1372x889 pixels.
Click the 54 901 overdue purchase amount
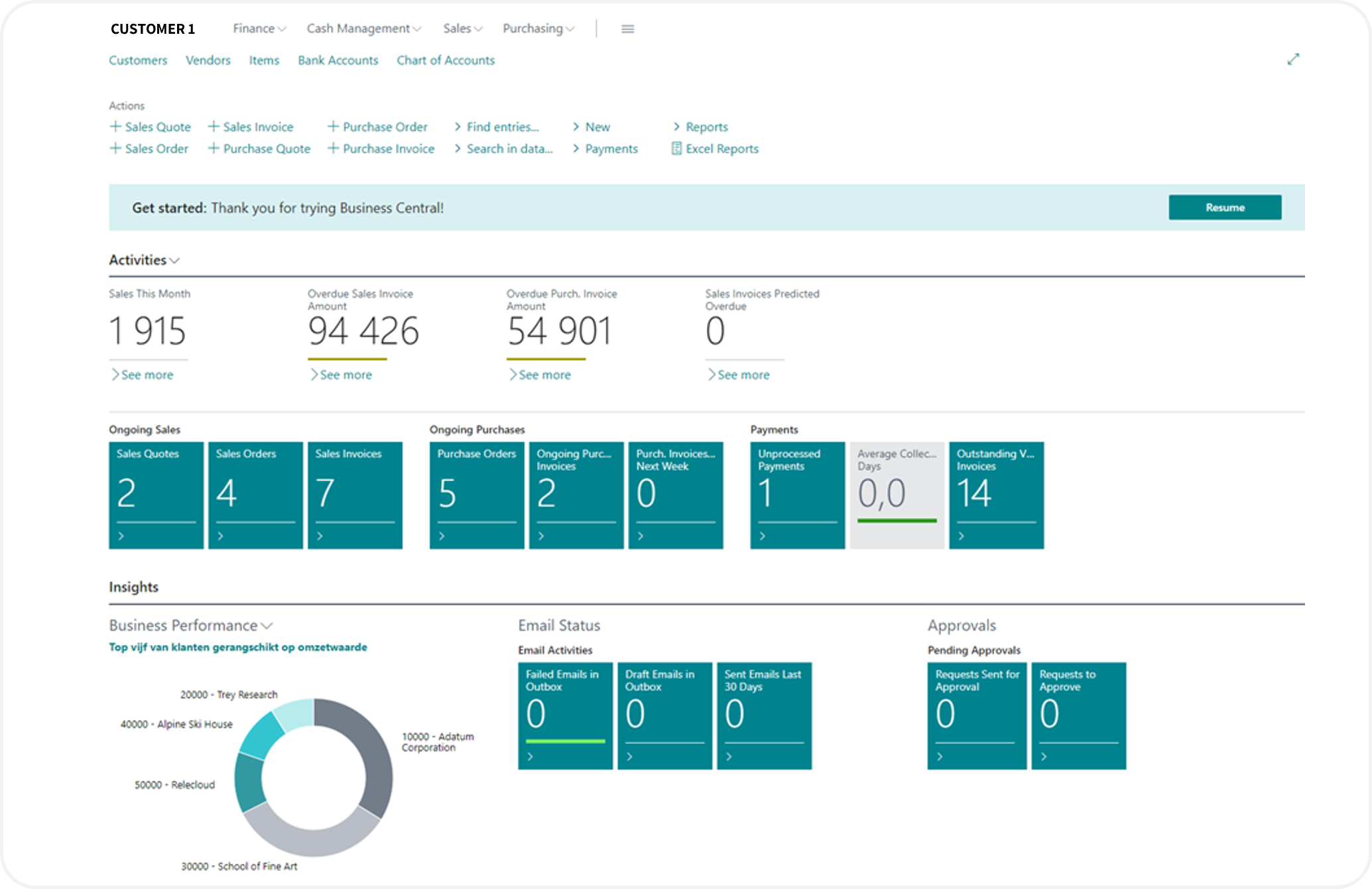click(559, 331)
